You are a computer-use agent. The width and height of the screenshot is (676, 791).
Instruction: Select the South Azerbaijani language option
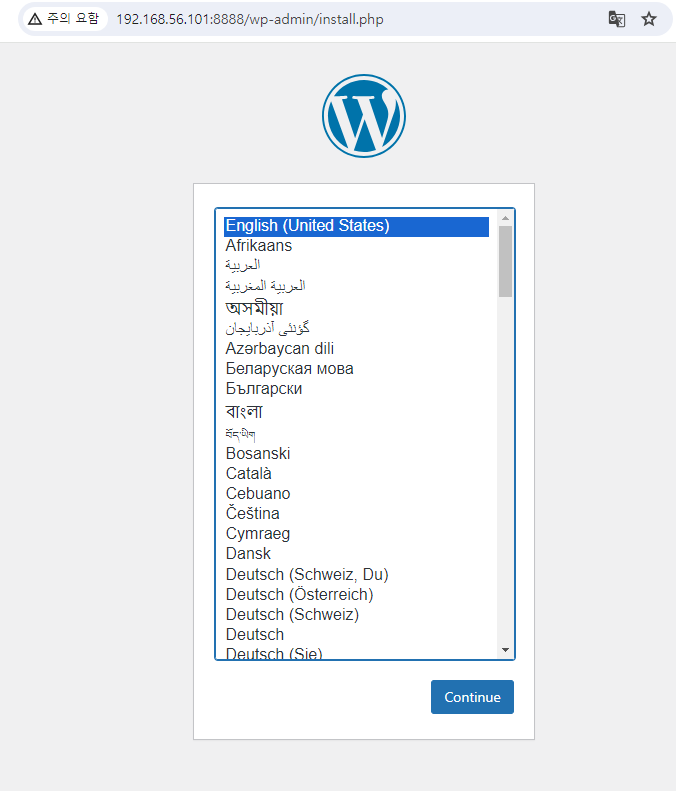click(356, 328)
